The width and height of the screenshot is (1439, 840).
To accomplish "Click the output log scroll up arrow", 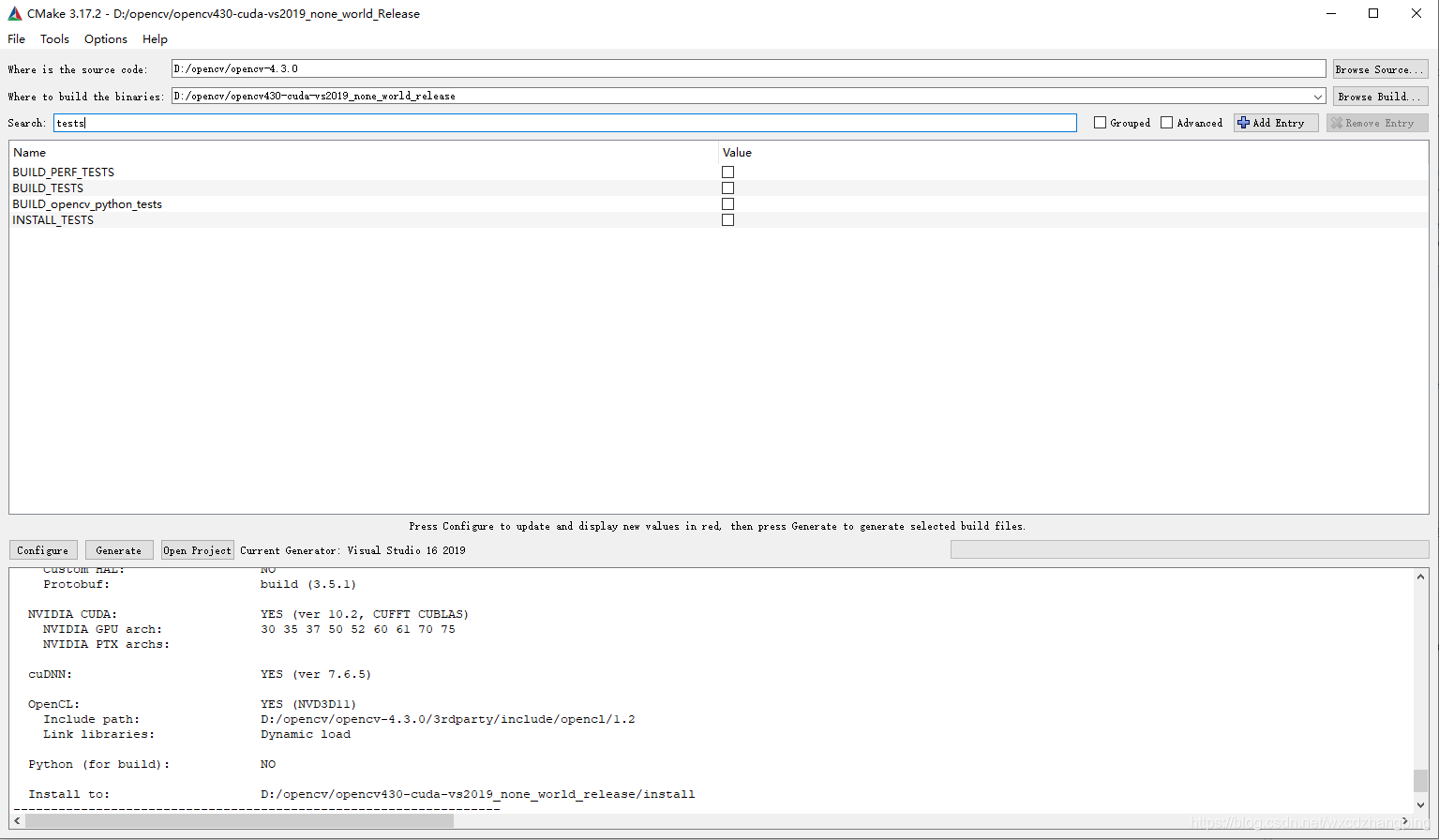I will point(1420,577).
